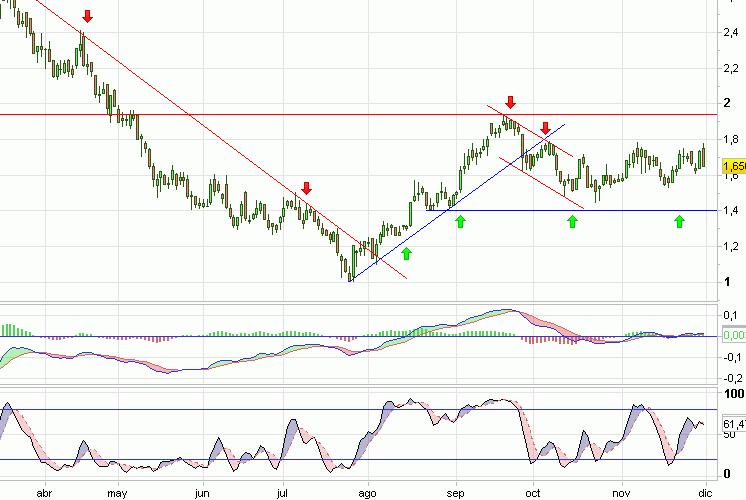
Task: Select the red arrow at September's peak
Action: click(x=511, y=102)
